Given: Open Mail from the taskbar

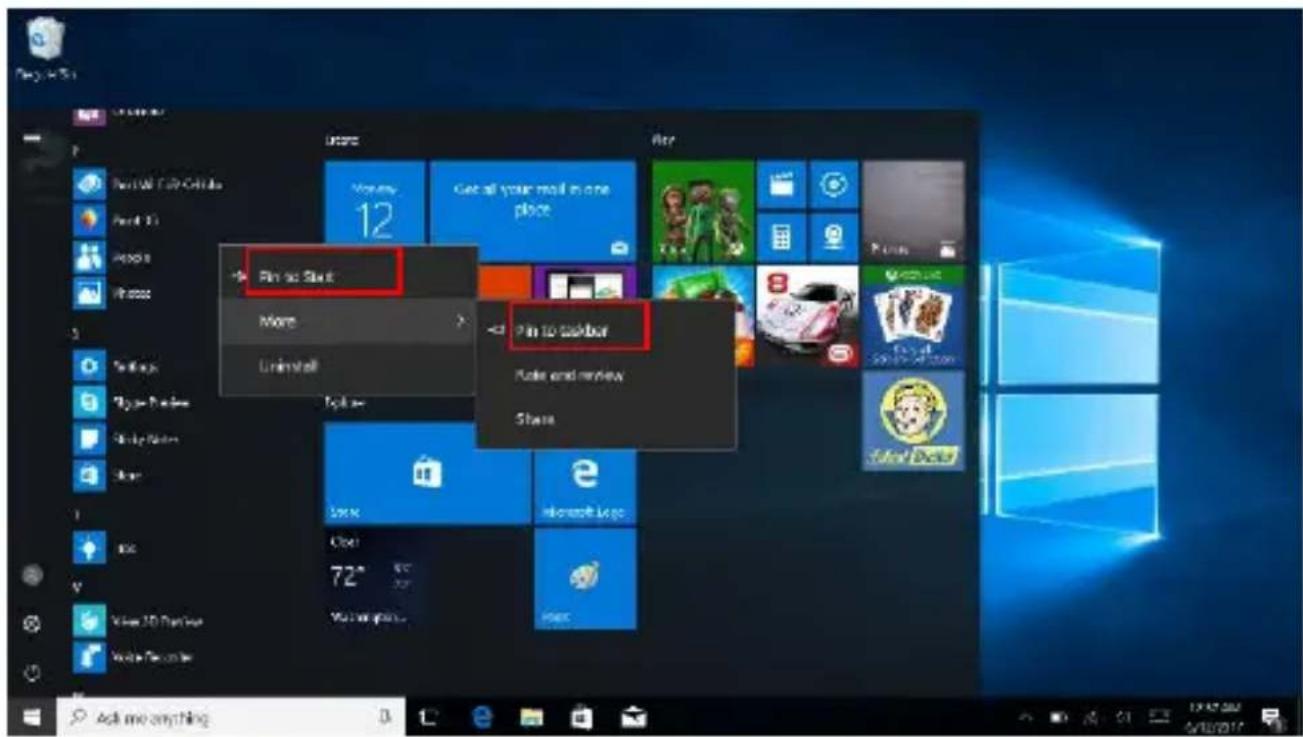Looking at the screenshot, I should click(x=636, y=715).
